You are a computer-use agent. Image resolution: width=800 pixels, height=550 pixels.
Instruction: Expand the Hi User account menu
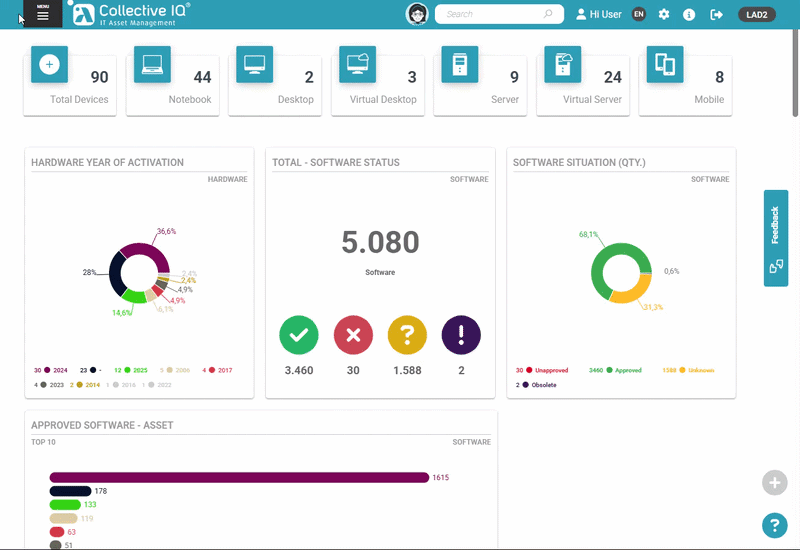point(599,15)
